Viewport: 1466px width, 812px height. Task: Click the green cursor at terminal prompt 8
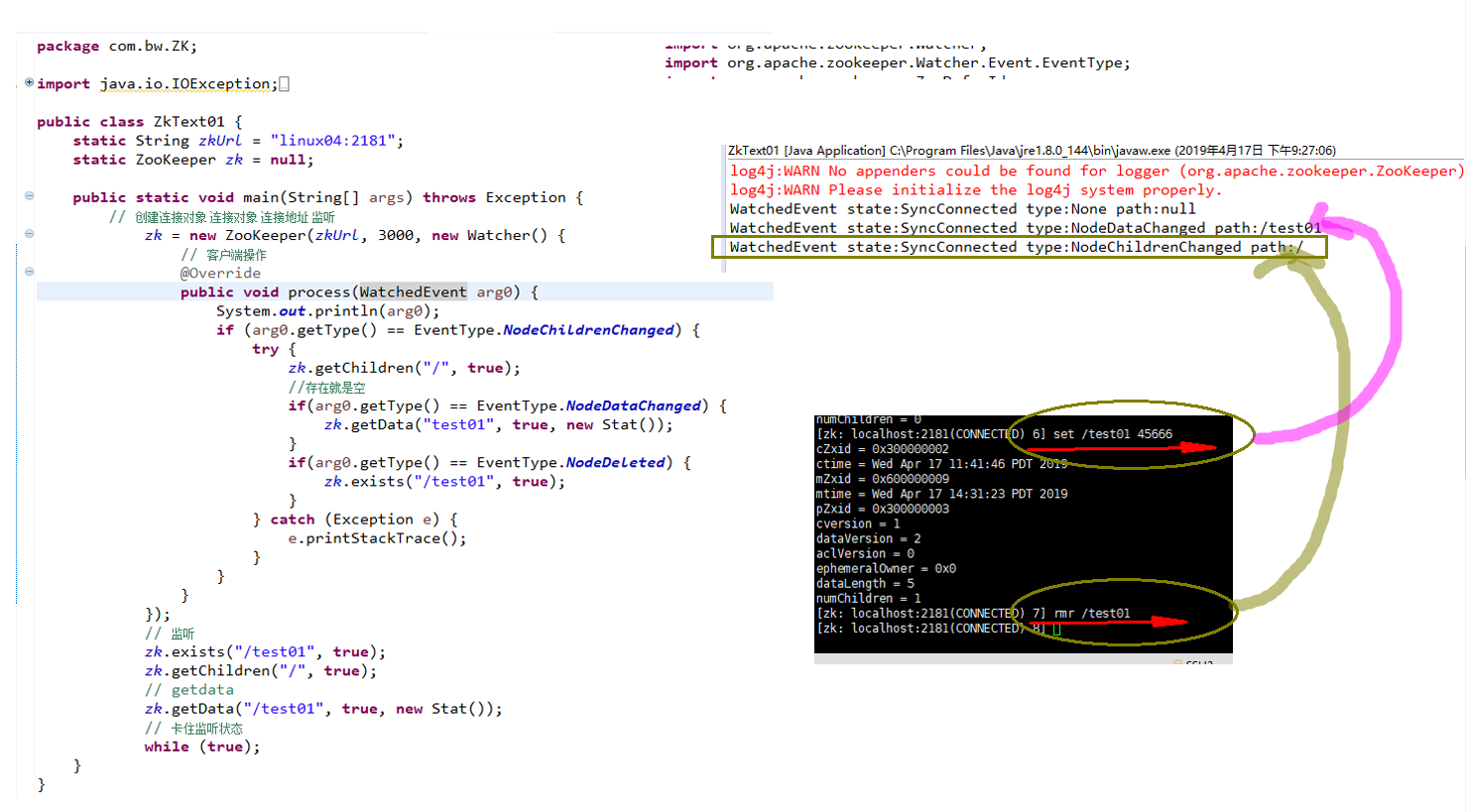pos(1057,629)
